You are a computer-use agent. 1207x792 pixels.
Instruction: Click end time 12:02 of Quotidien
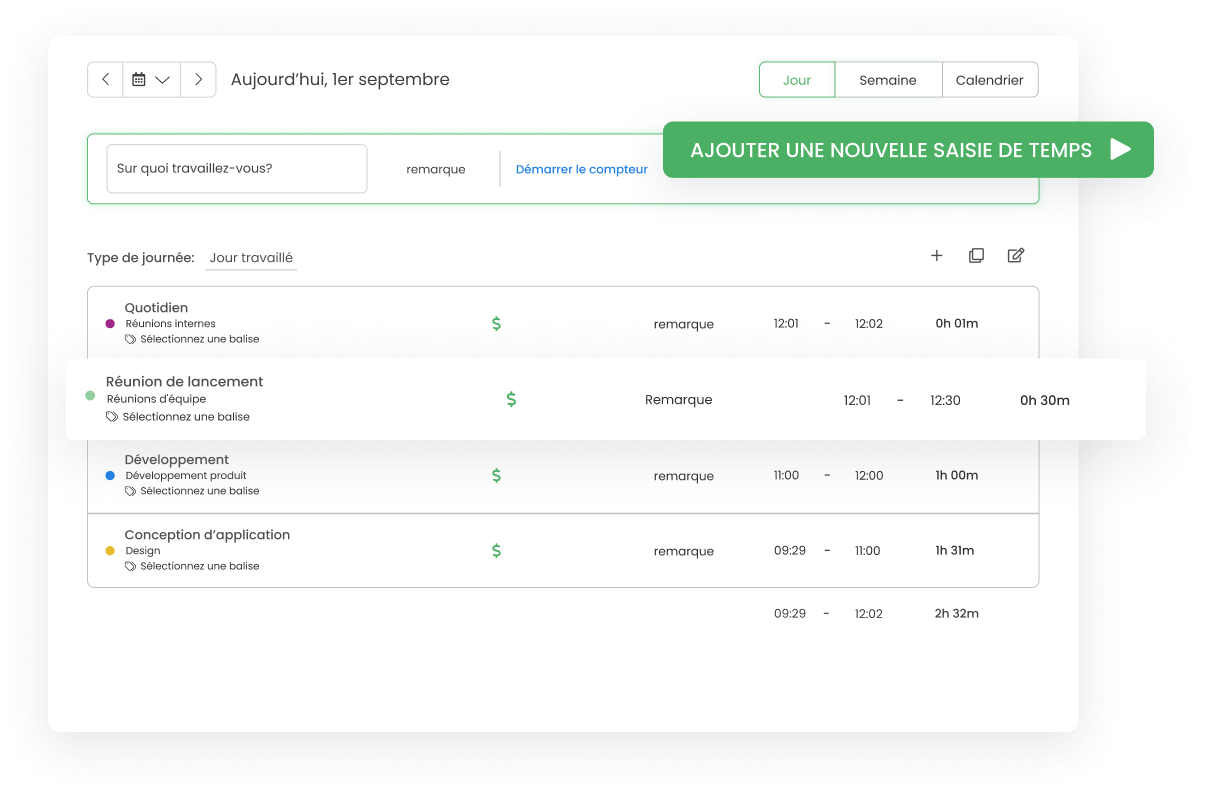[x=869, y=324]
